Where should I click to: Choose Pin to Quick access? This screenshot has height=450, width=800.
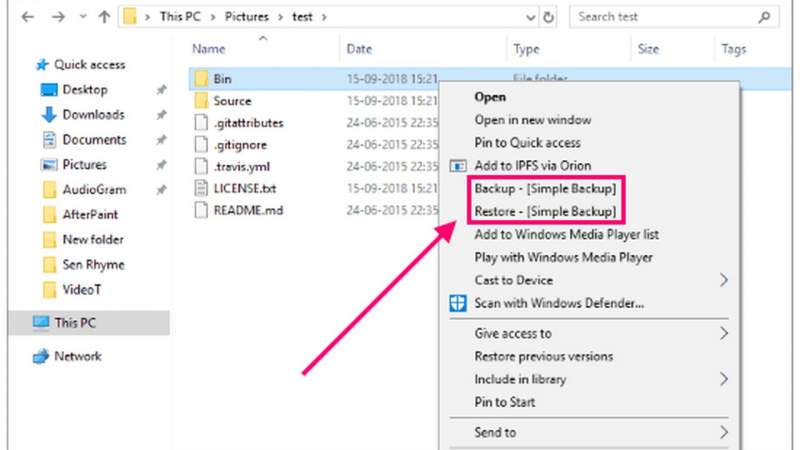[x=528, y=143]
